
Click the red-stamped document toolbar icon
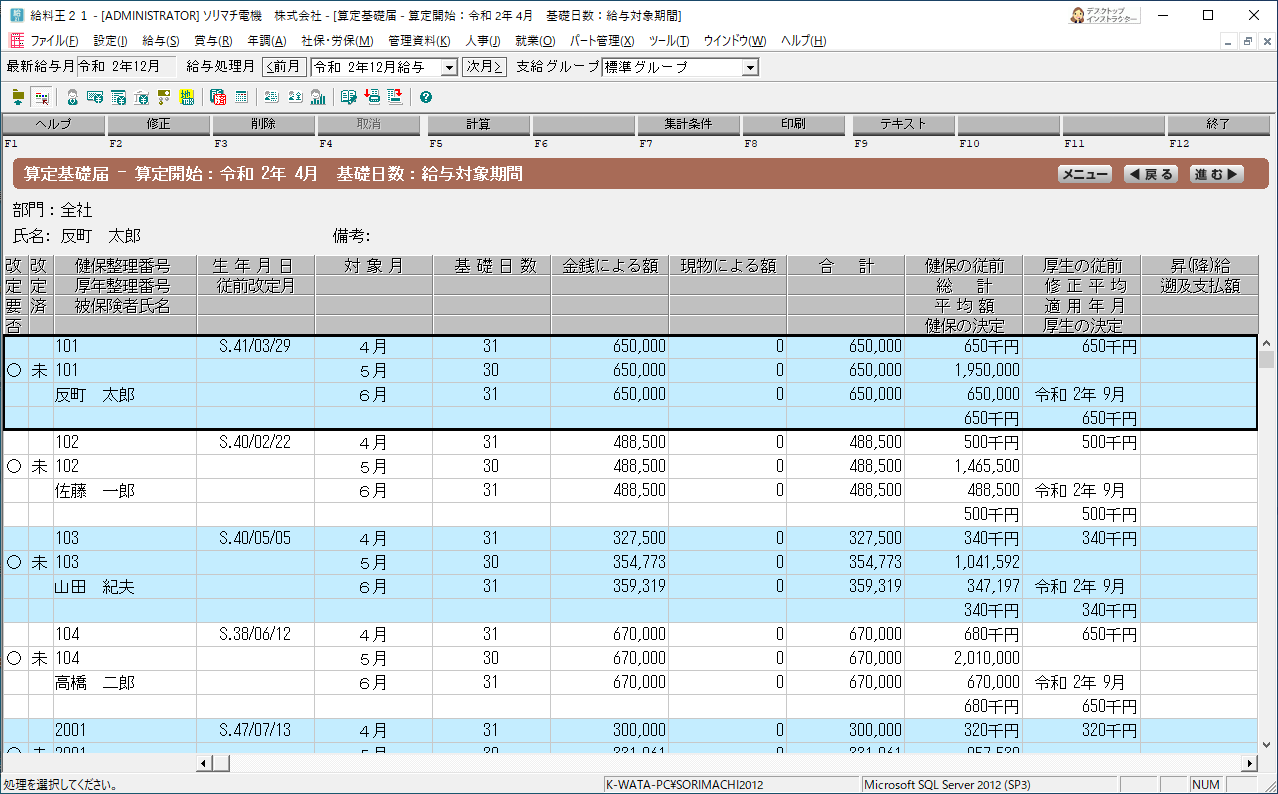[x=218, y=97]
